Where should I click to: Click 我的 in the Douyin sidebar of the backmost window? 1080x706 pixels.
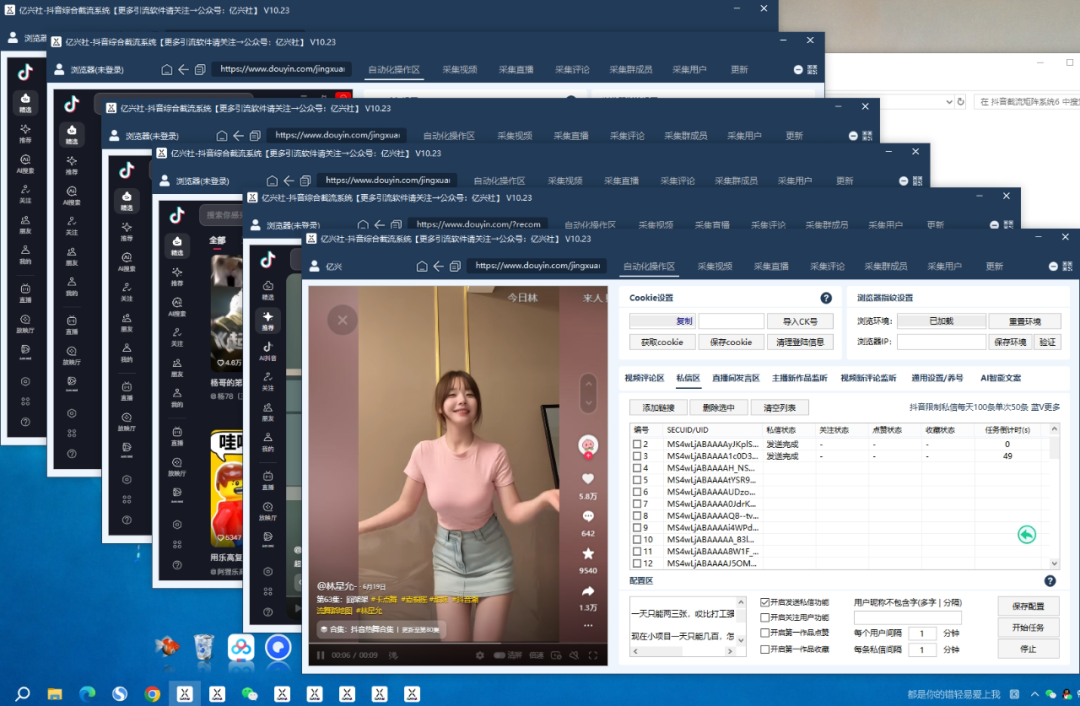coord(25,254)
